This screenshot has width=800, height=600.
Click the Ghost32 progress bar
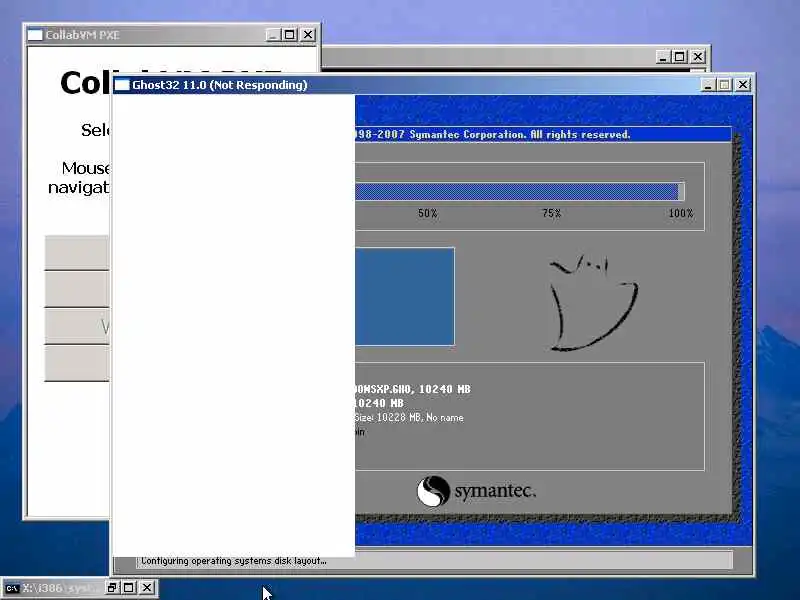tap(519, 192)
